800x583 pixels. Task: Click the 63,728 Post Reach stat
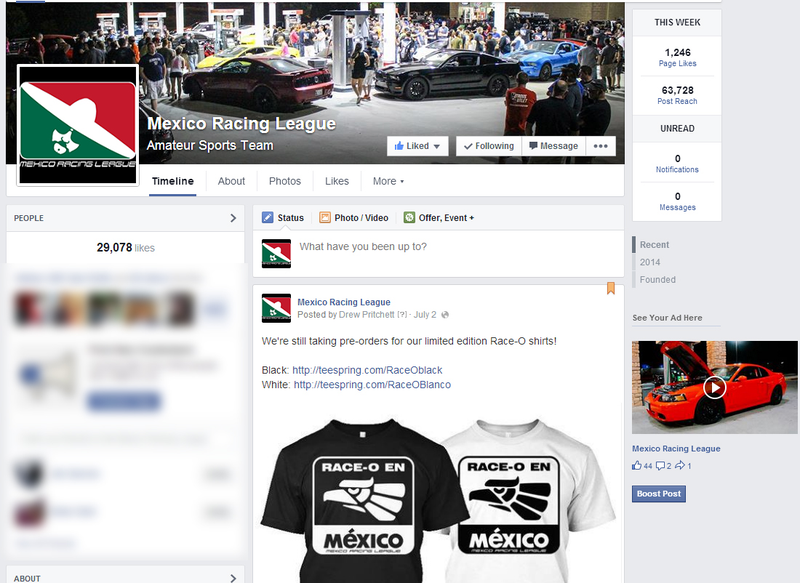(x=677, y=95)
